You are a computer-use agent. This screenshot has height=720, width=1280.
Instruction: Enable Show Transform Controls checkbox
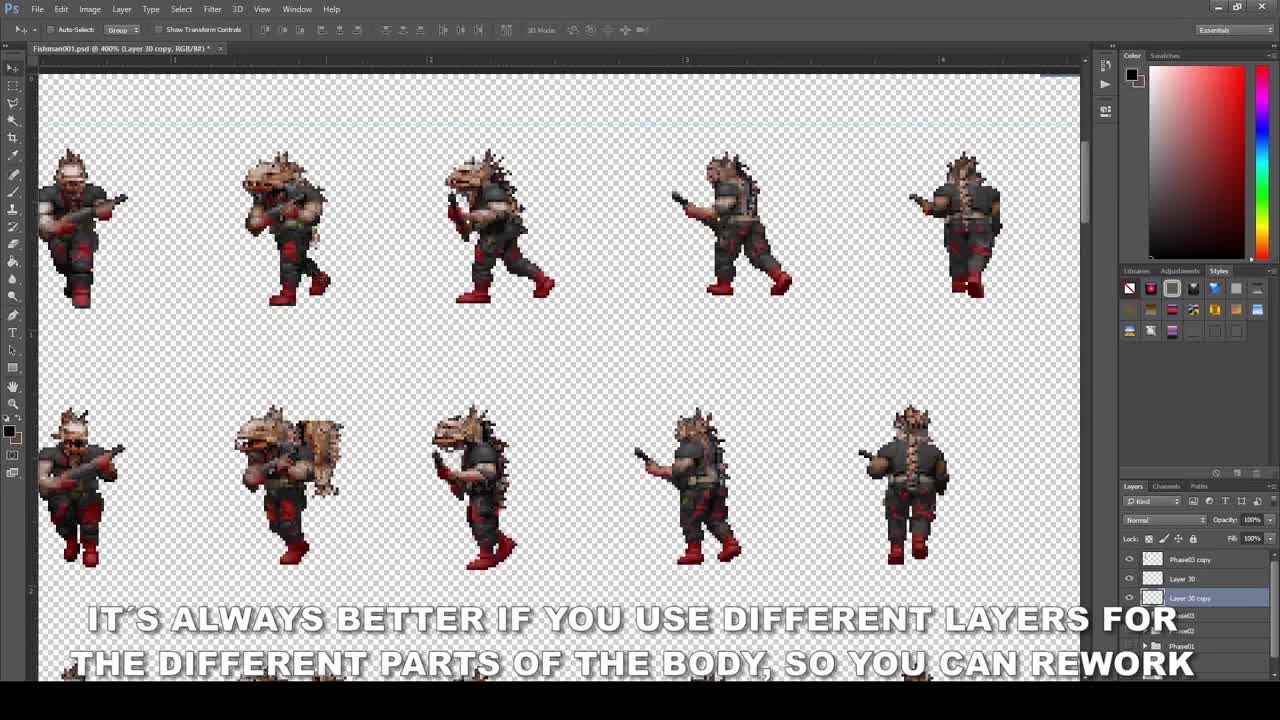tap(159, 30)
